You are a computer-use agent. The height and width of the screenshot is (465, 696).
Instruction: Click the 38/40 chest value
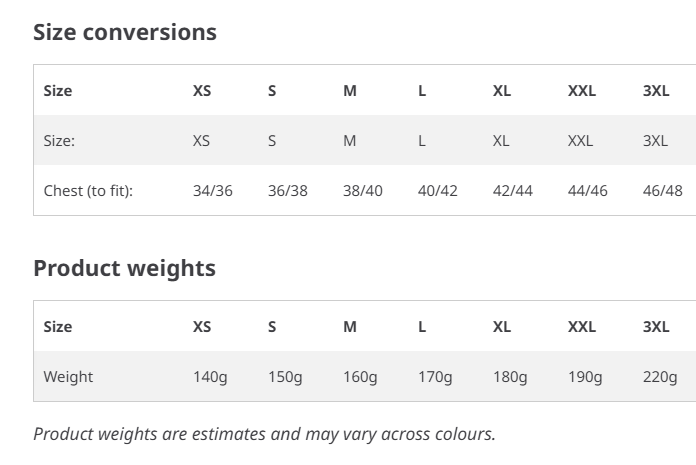coord(362,190)
